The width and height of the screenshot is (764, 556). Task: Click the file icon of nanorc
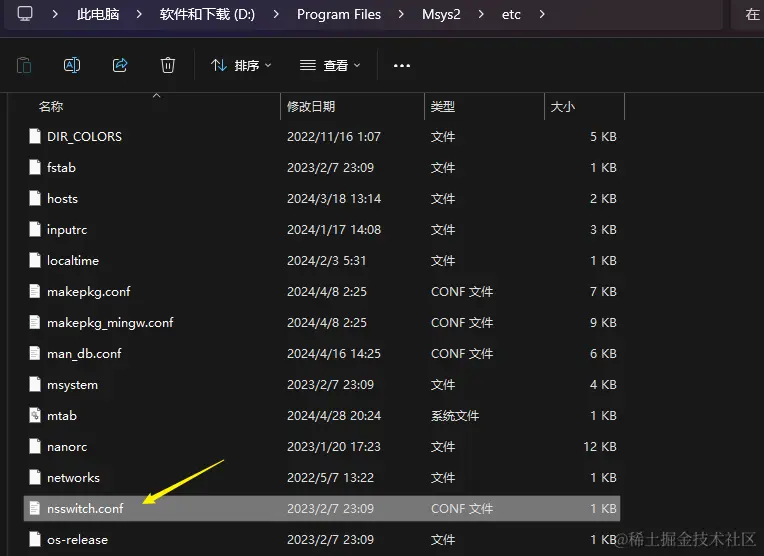click(x=35, y=446)
